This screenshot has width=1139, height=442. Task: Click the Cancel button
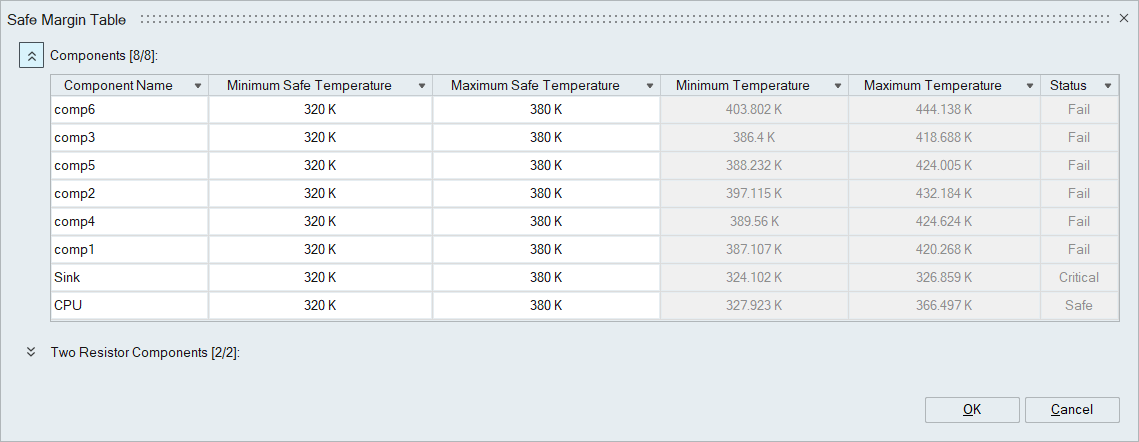(1072, 409)
